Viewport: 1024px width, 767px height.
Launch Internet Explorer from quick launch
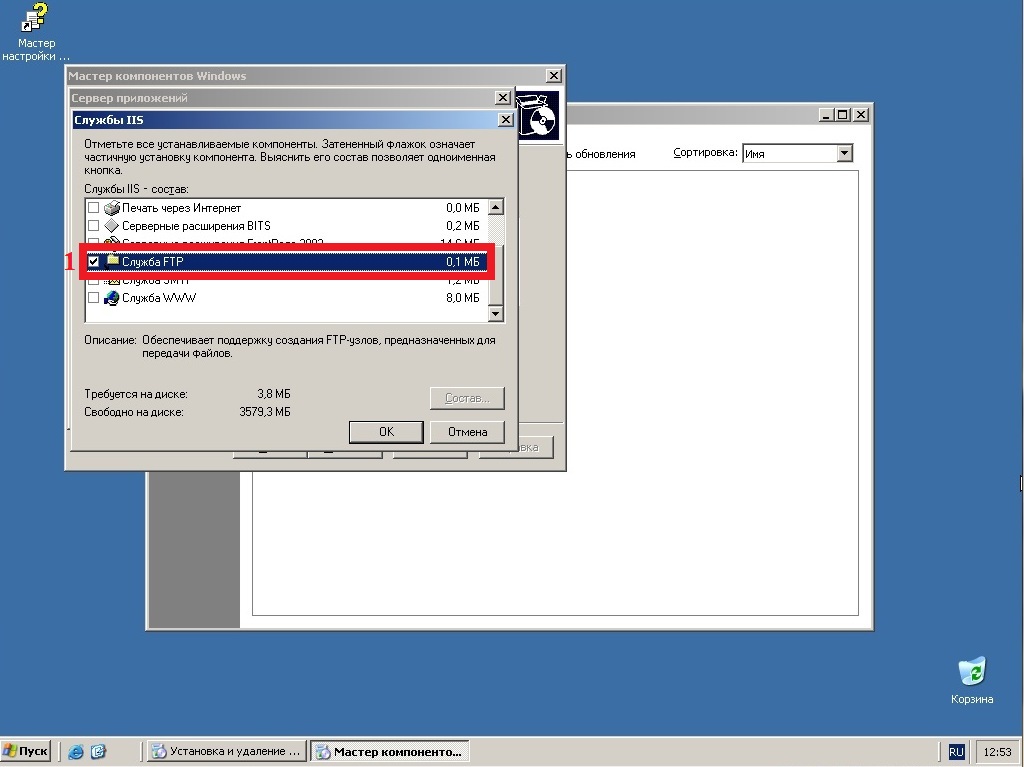pos(76,751)
